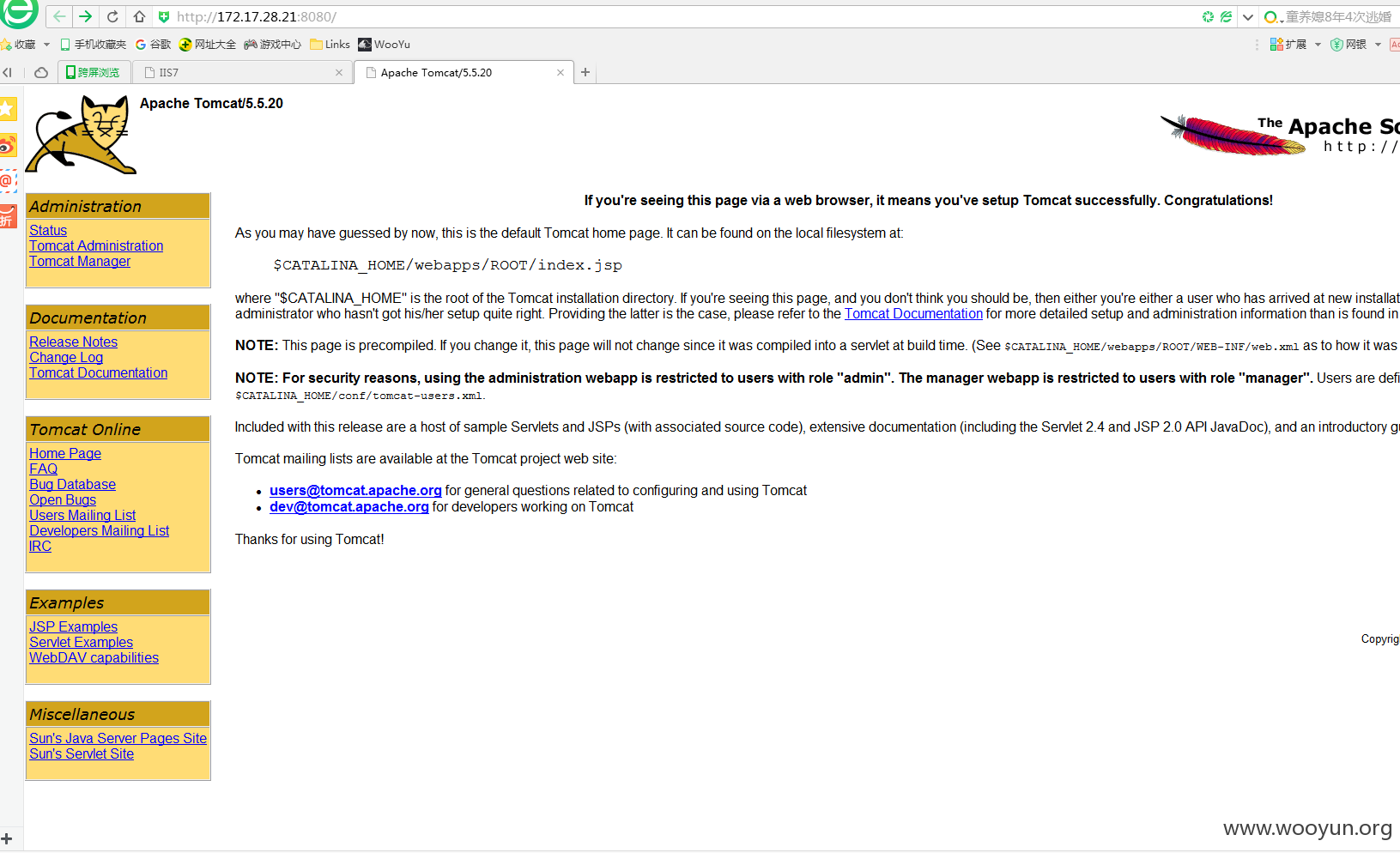The height and width of the screenshot is (853, 1400).
Task: Expand the 网银 dropdown arrow
Action: (x=1378, y=45)
